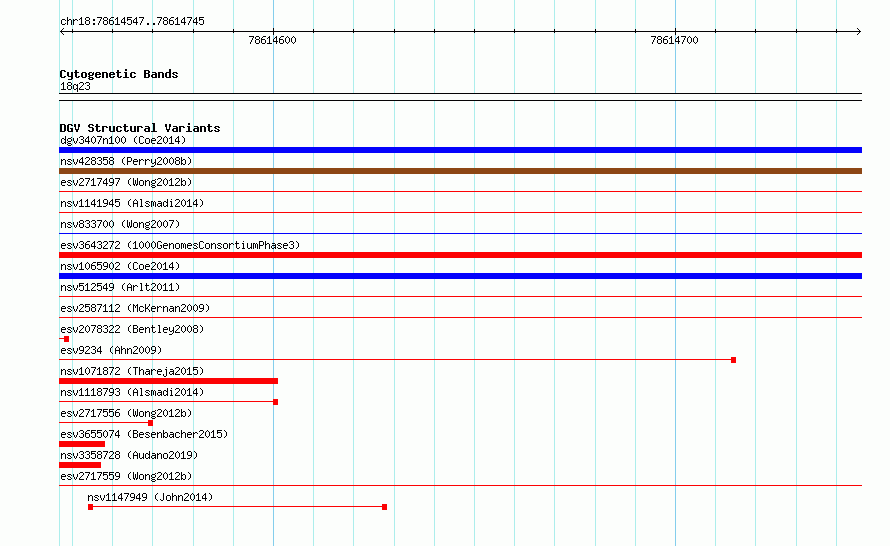The height and width of the screenshot is (546, 890).
Task: Select the blue nsv1065902 variant bar
Action: (x=460, y=276)
